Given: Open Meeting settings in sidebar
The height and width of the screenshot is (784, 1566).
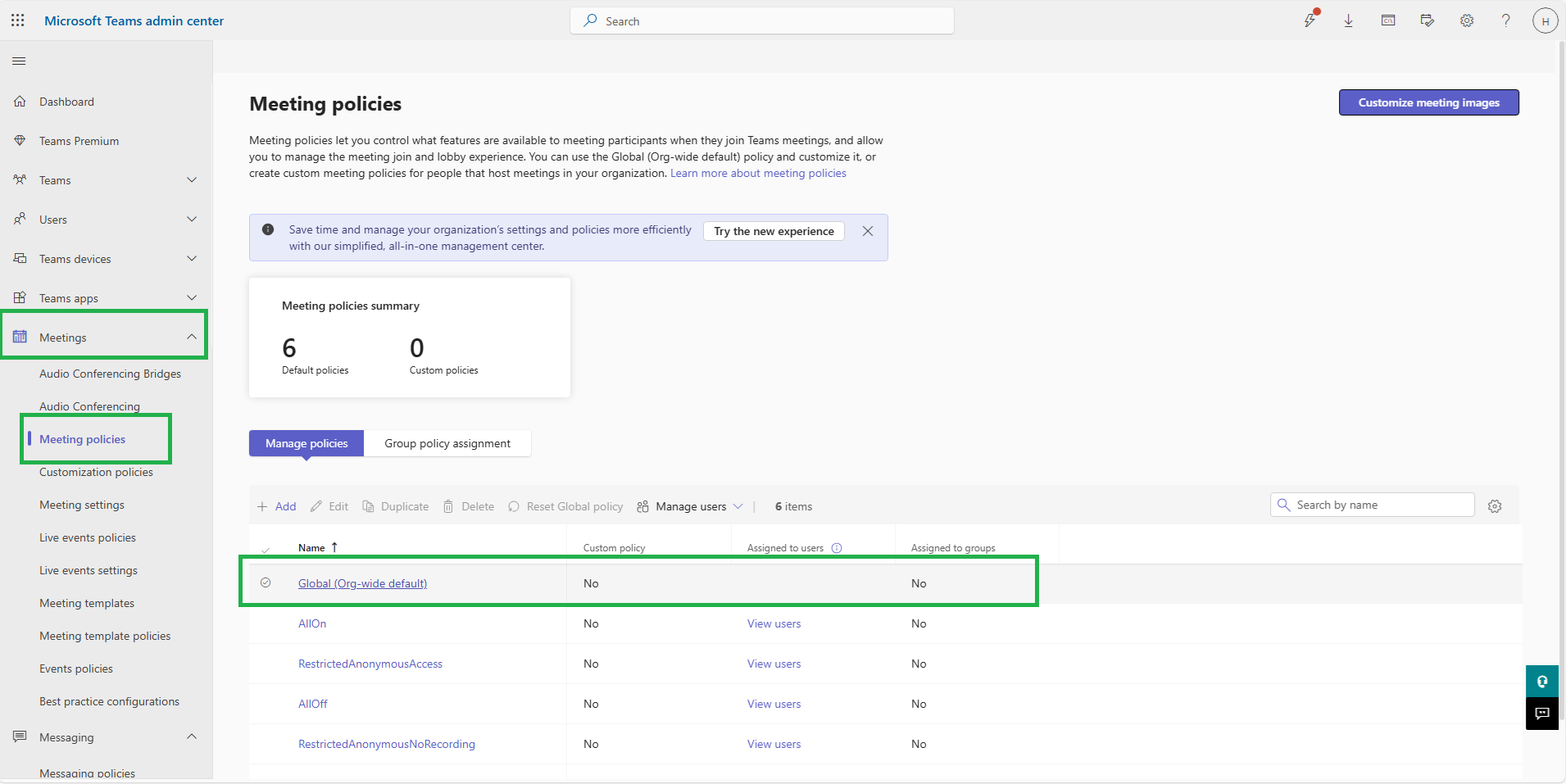Looking at the screenshot, I should click(82, 505).
